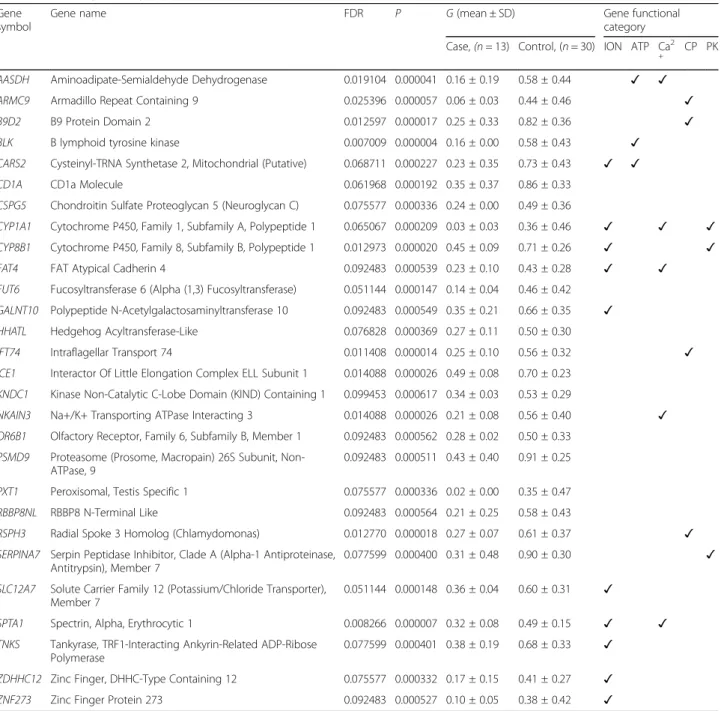
Task: Click 'B lymphoid tyrosine kinase' row text
Action: [x=115, y=143]
